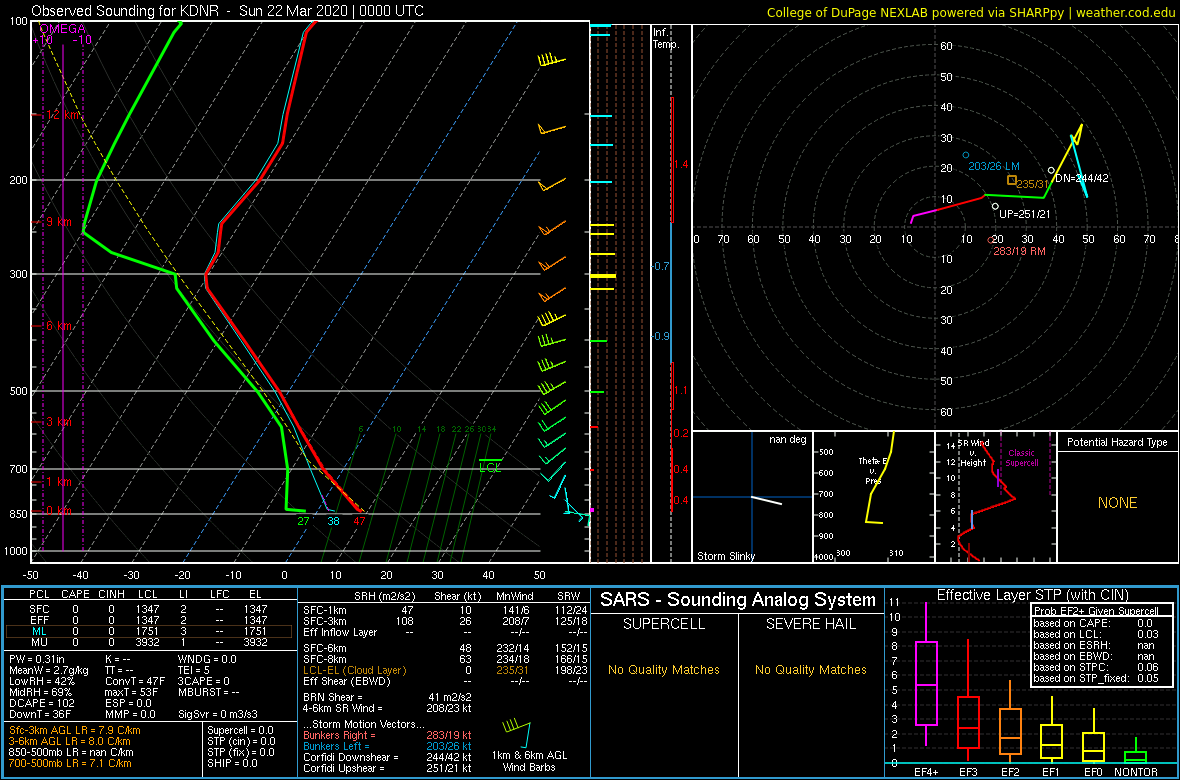This screenshot has height=780, width=1180.
Task: Click No Quality Matches under SUPERCELL
Action: point(664,669)
